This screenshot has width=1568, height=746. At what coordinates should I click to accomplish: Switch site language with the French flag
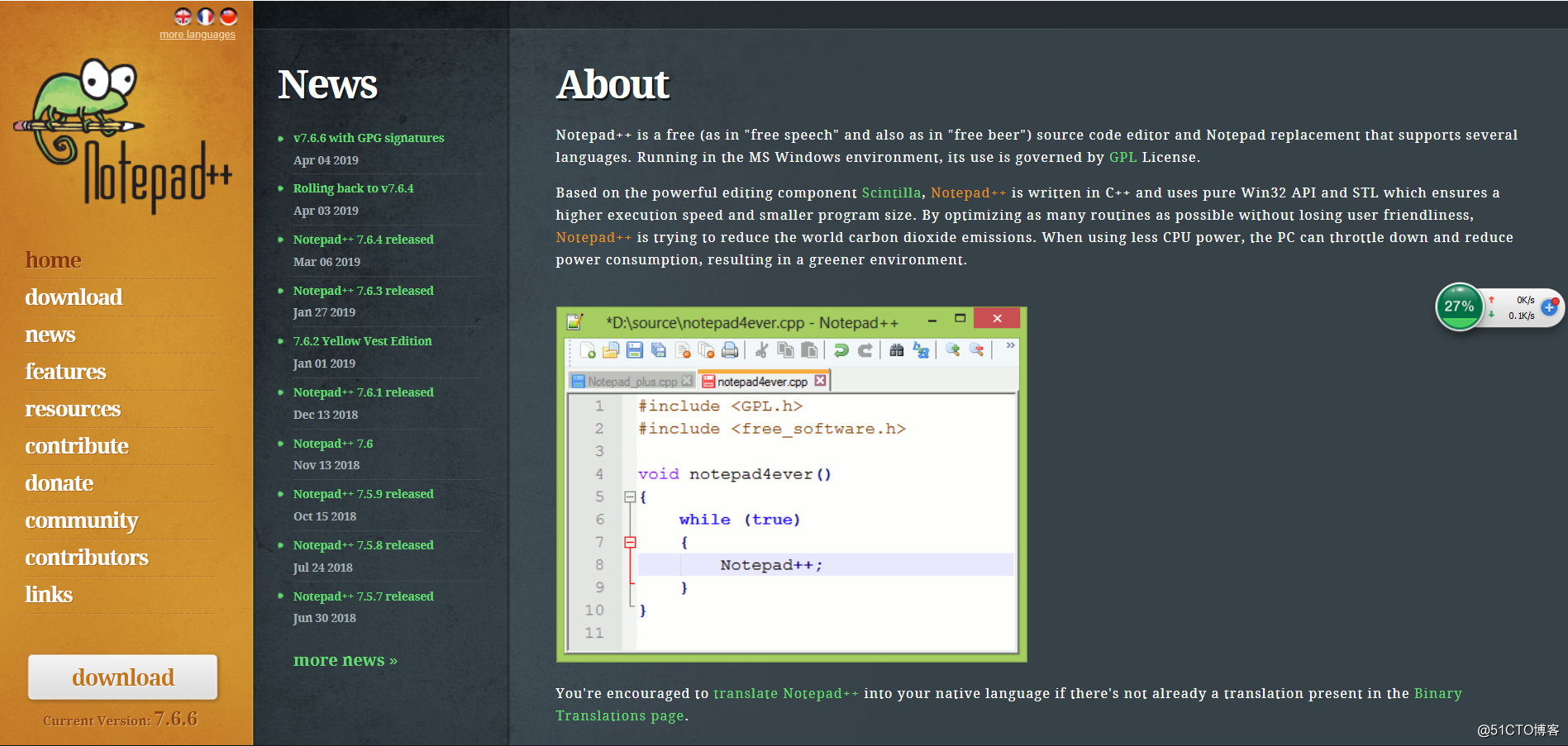click(x=206, y=17)
